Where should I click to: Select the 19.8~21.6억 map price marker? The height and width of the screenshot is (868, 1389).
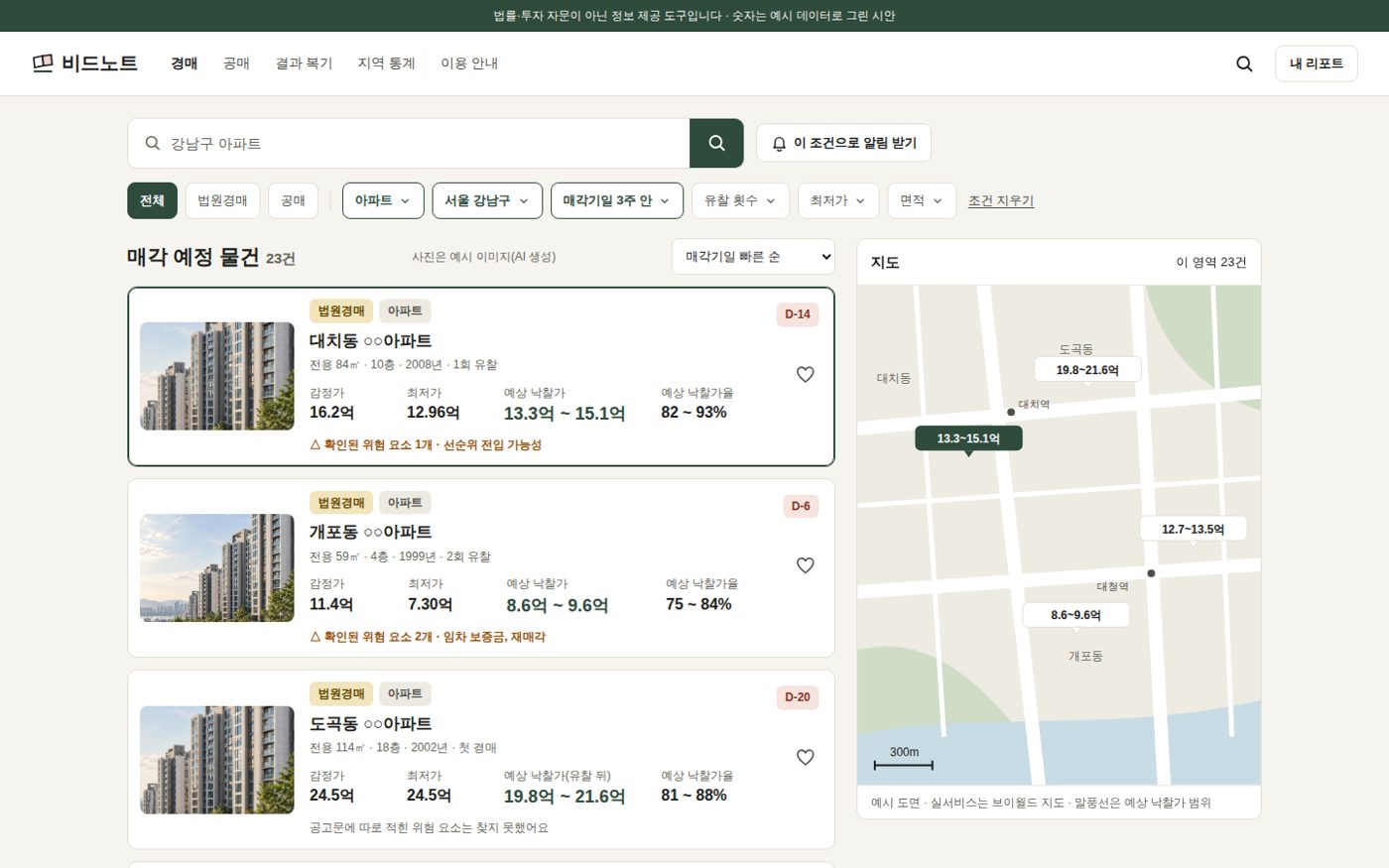tap(1087, 370)
